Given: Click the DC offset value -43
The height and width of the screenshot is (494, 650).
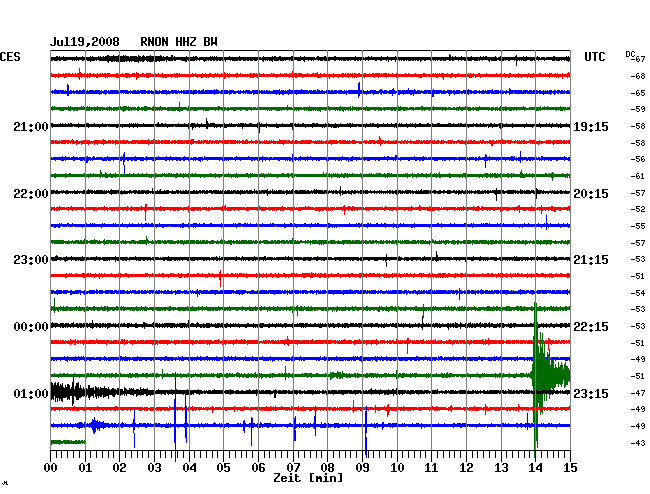Looking at the screenshot, I should click(638, 443).
